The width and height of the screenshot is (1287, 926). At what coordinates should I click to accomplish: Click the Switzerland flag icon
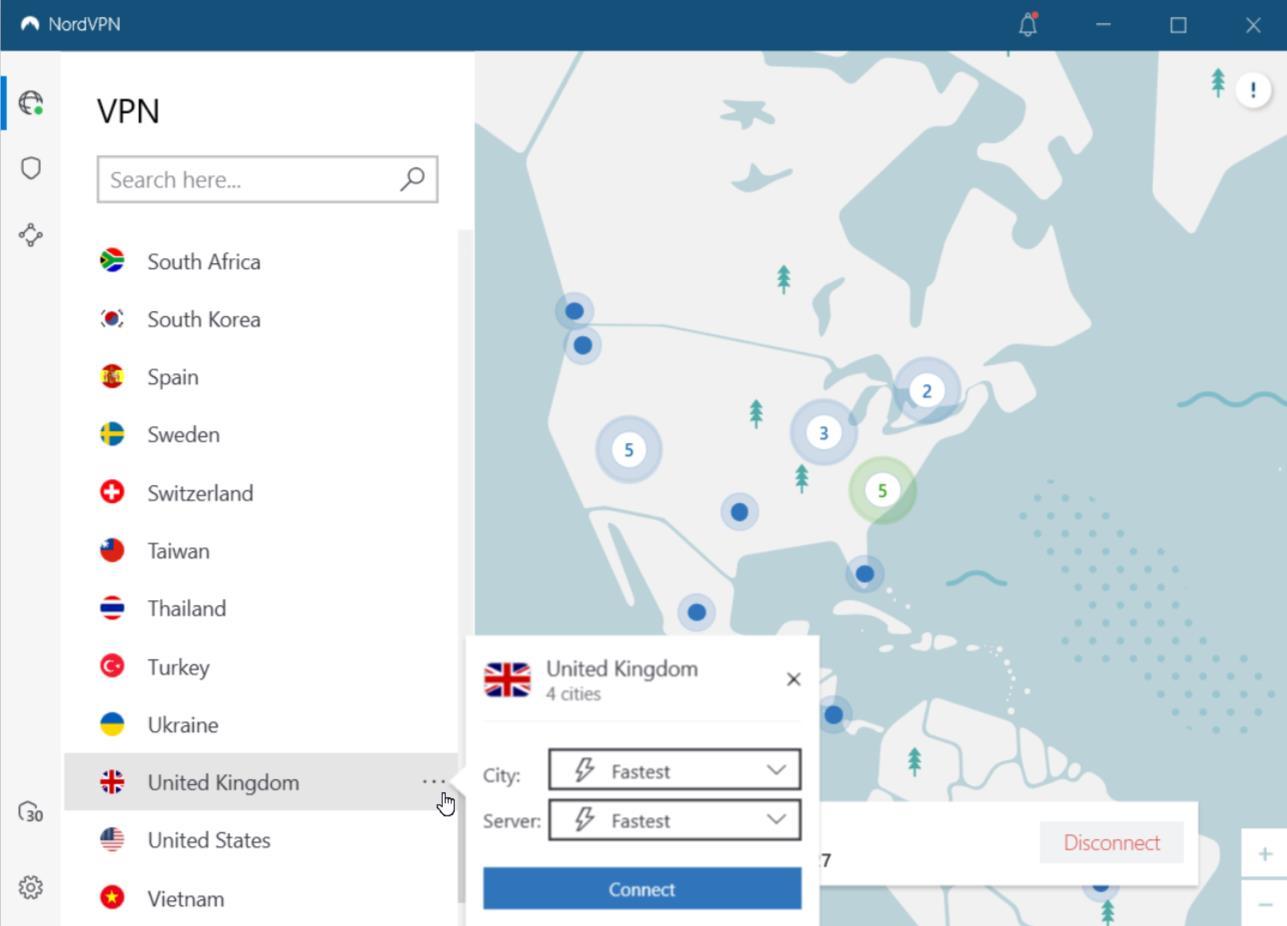112,492
